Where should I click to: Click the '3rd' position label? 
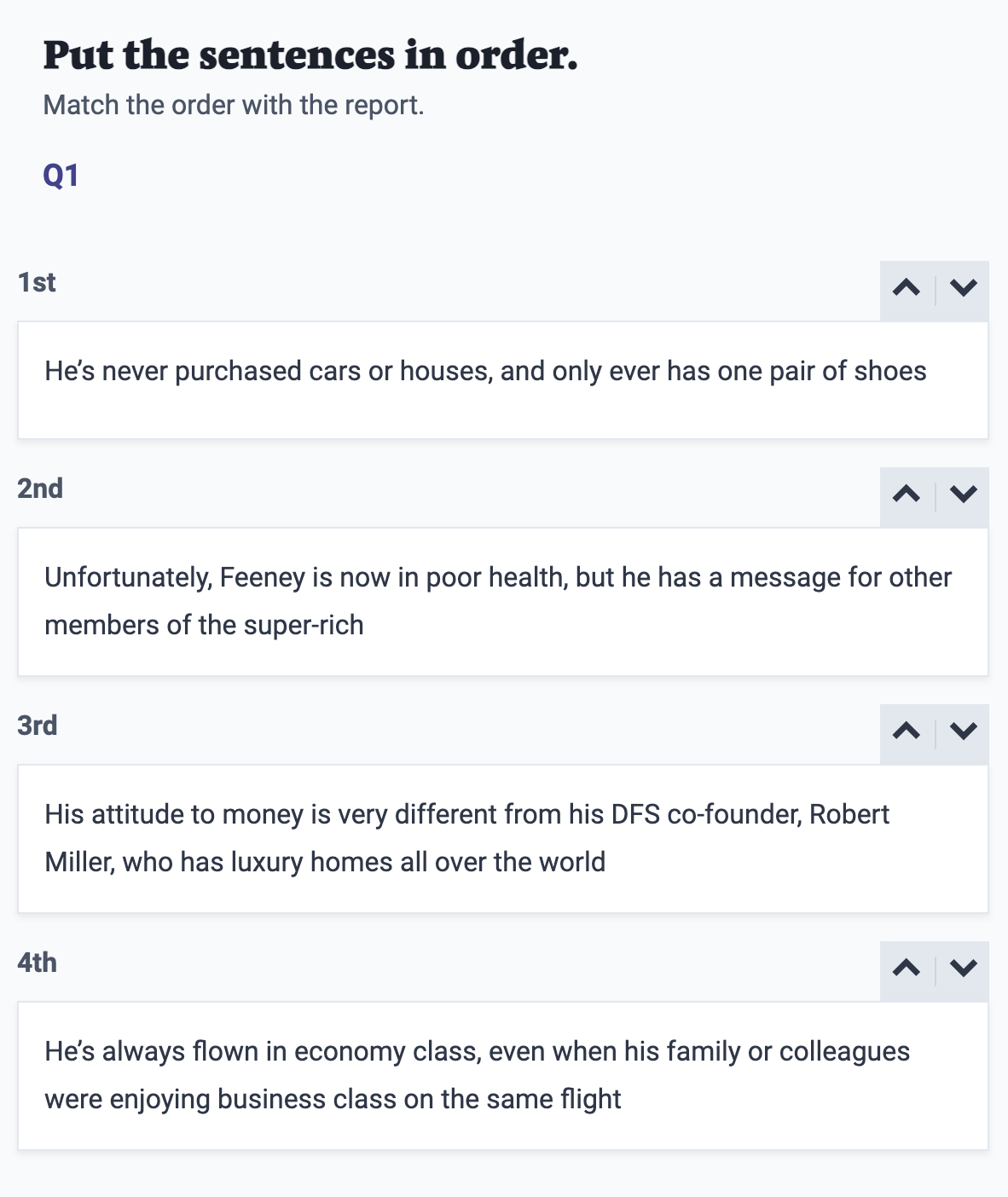[x=38, y=726]
